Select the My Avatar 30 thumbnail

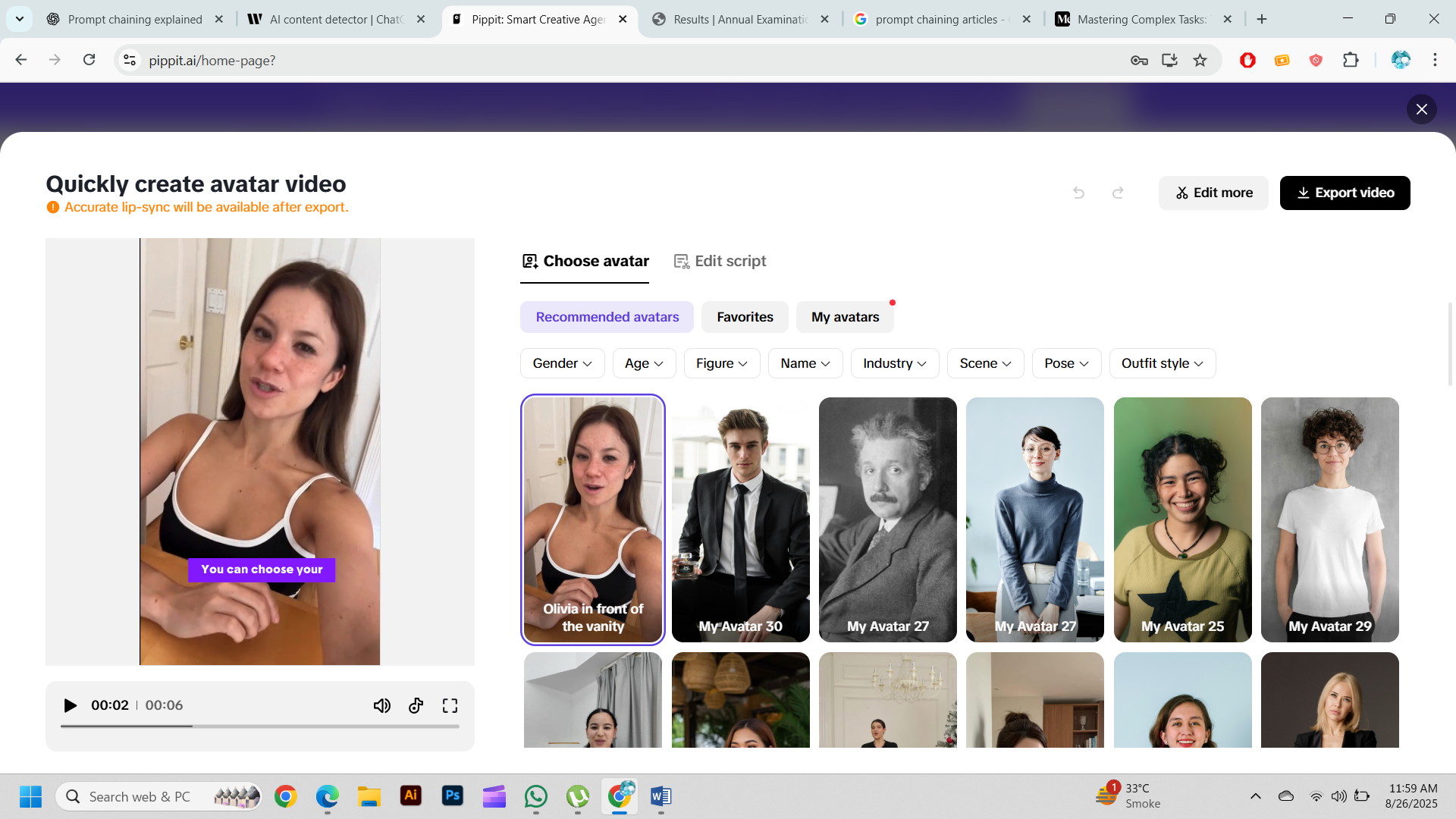point(740,519)
